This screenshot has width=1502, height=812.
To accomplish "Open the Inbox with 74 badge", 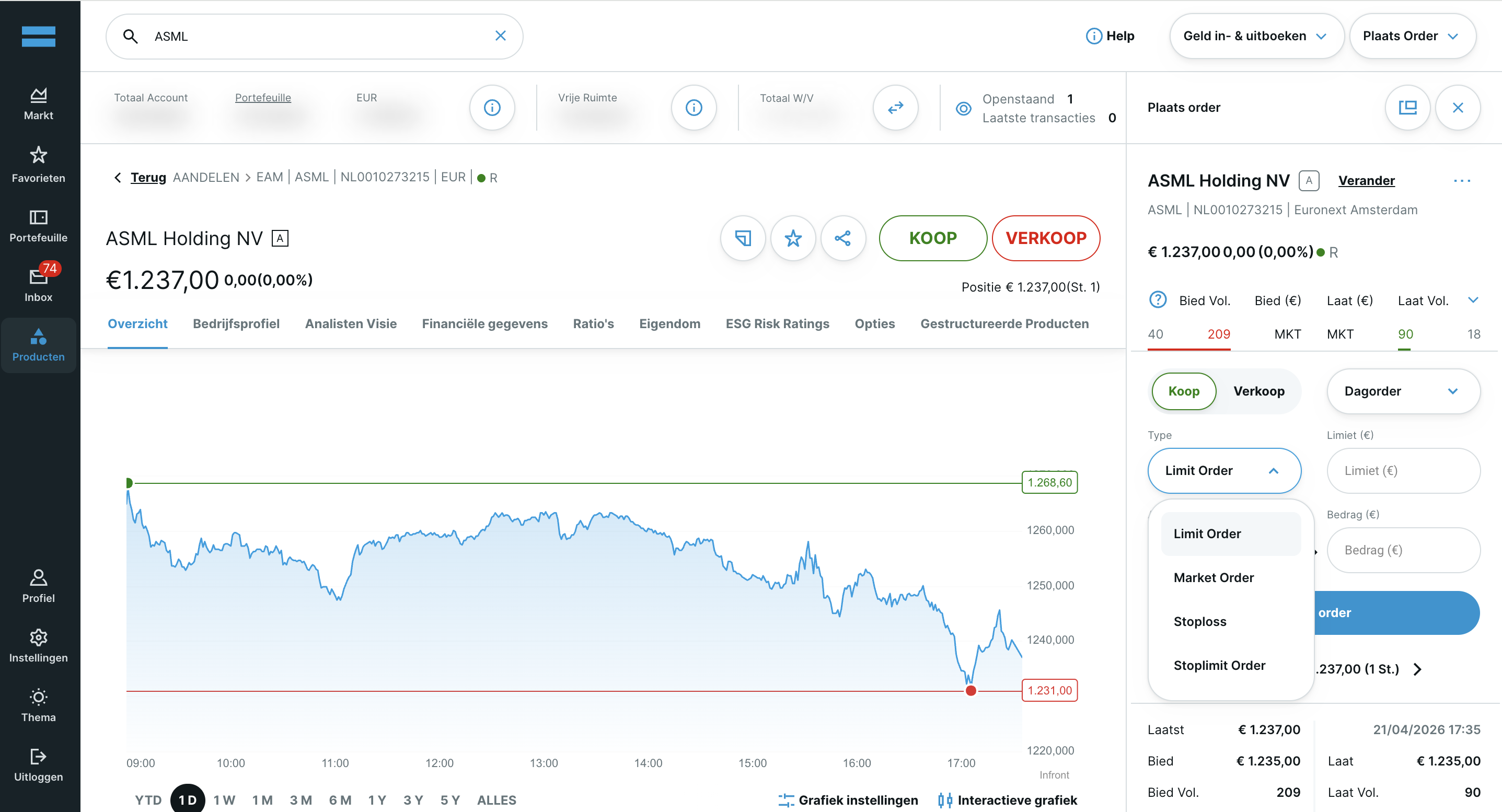I will (39, 282).
